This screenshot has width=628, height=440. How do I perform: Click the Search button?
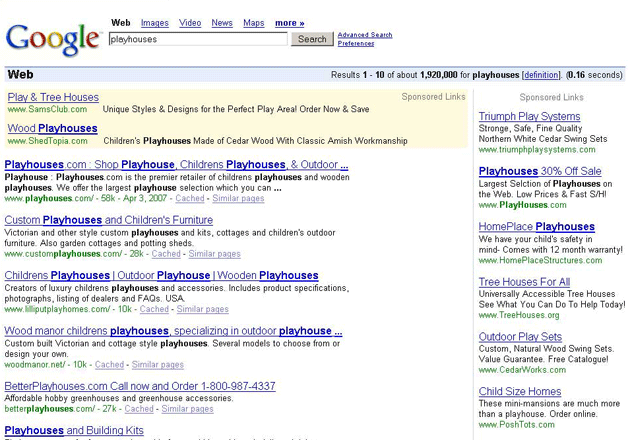(x=312, y=39)
